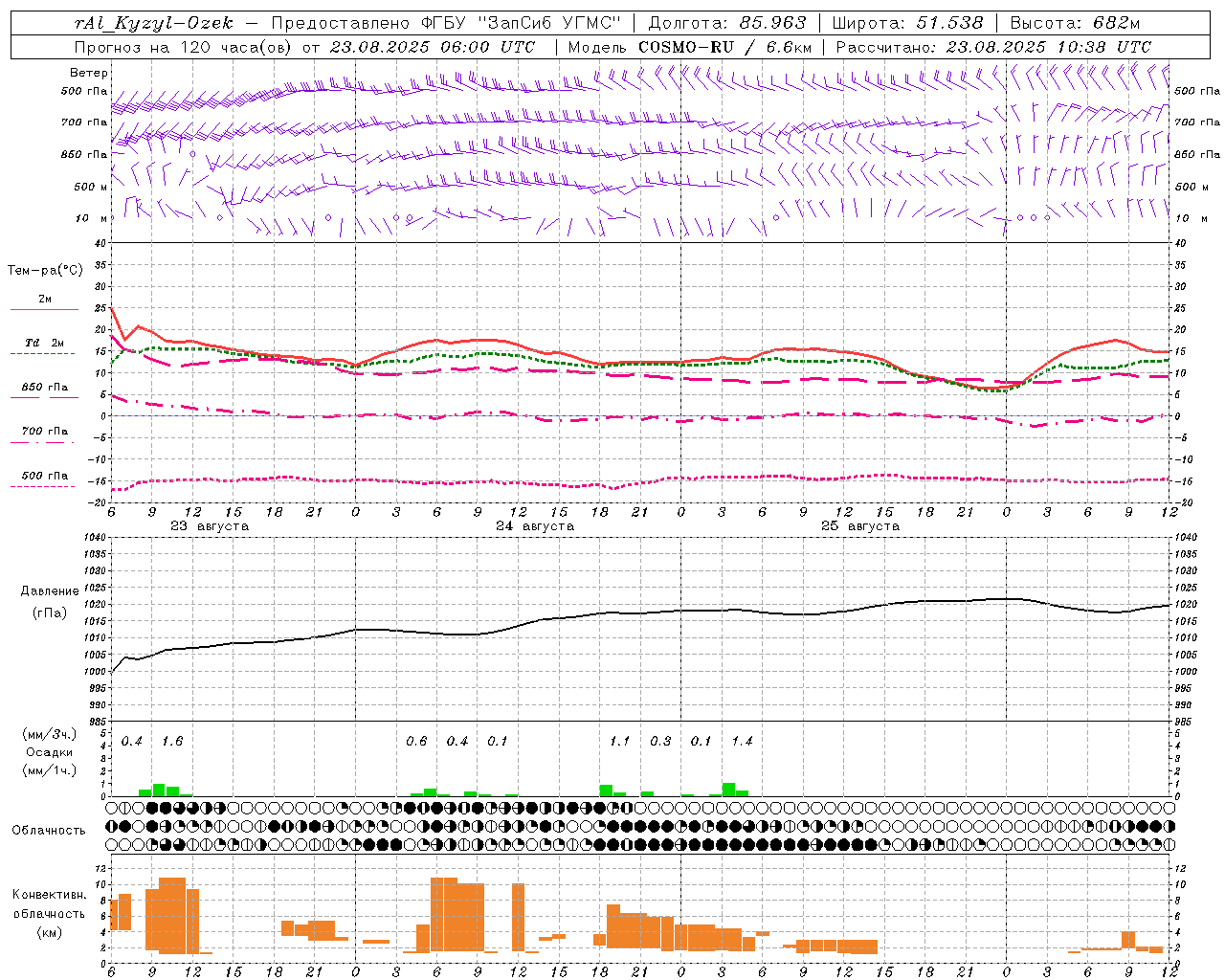Select the latitude value Широта: 51.538
This screenshot has height=980, width=1225.
click(x=907, y=23)
